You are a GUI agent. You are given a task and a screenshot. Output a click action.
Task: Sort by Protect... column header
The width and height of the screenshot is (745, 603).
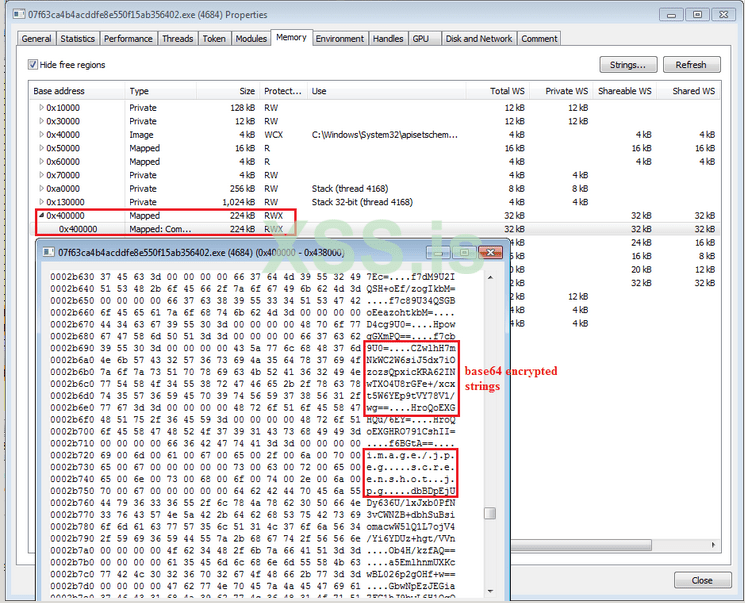(x=283, y=91)
